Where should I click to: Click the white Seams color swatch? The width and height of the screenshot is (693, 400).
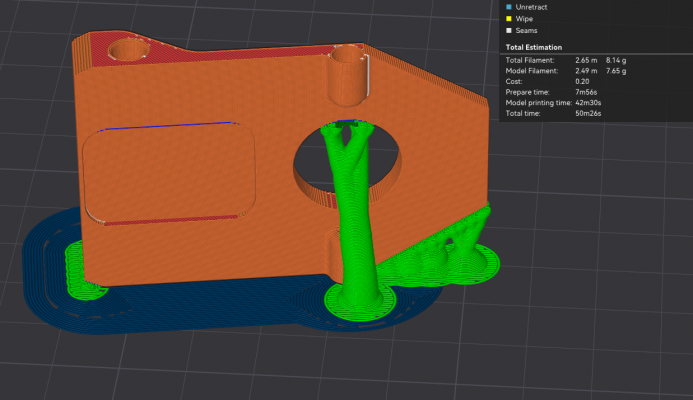coord(510,31)
